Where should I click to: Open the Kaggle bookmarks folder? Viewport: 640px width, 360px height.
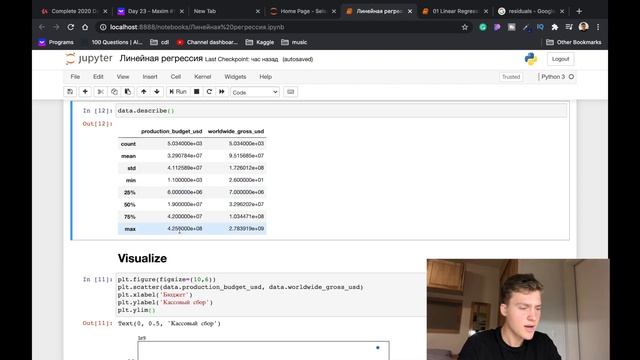click(260, 42)
